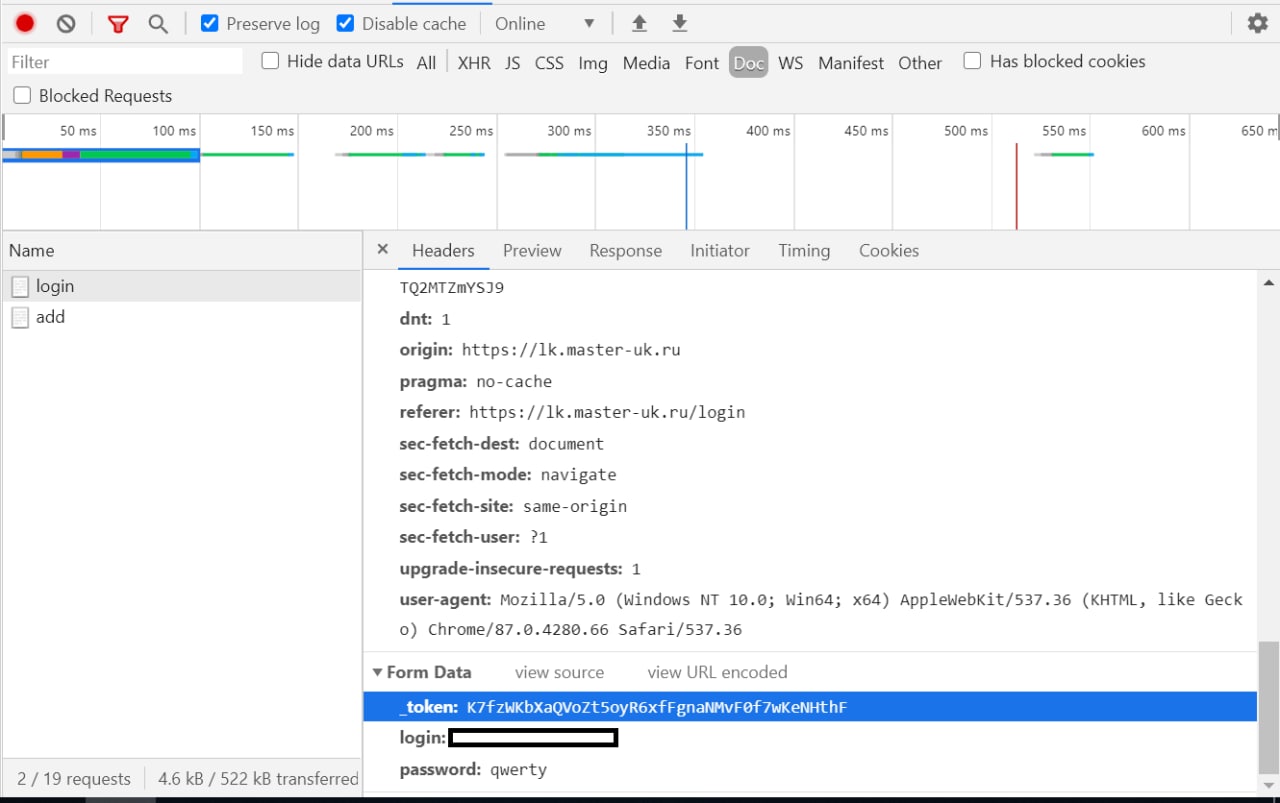Screen dimensions: 1280x803
Task: Export HAR file with download arrow
Action: point(680,23)
